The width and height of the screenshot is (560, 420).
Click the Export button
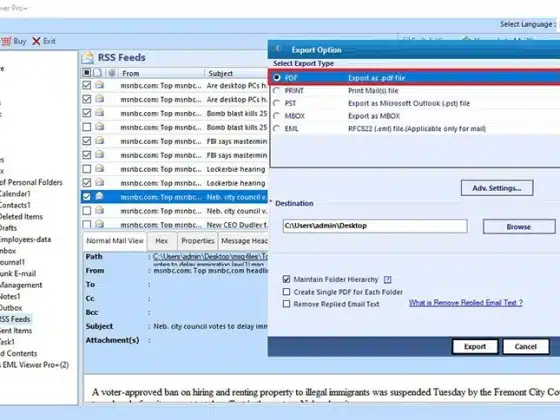(x=475, y=346)
